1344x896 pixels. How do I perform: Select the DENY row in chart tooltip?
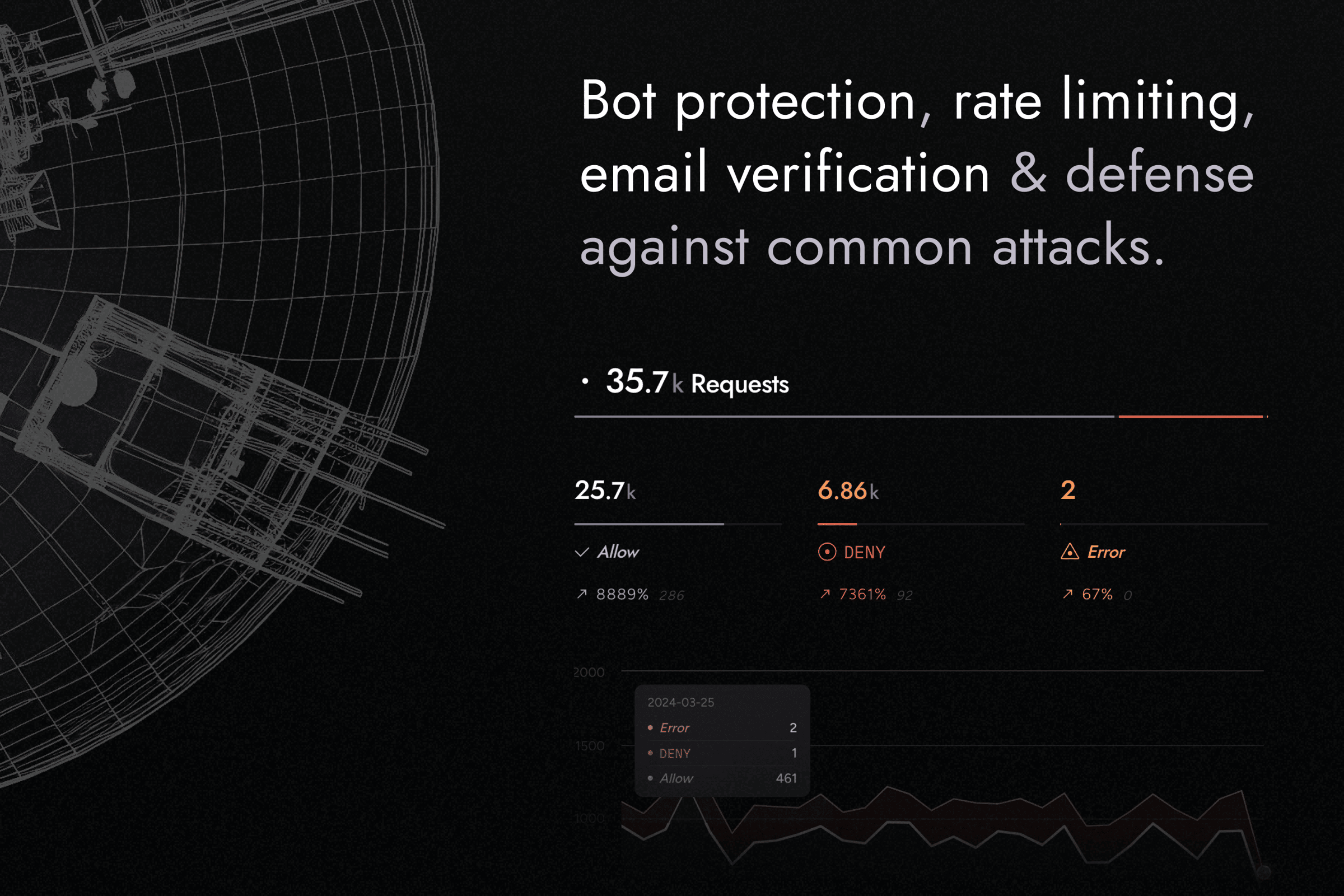coord(722,753)
